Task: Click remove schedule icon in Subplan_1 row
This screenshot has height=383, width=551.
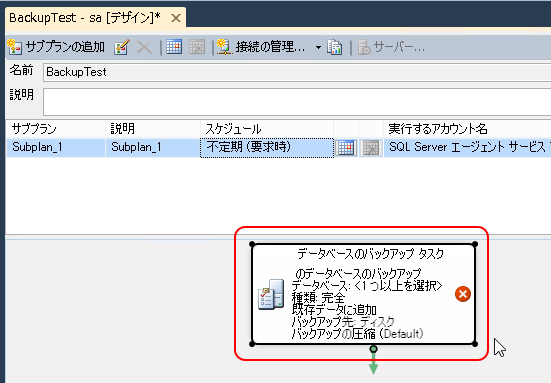Action: click(371, 148)
